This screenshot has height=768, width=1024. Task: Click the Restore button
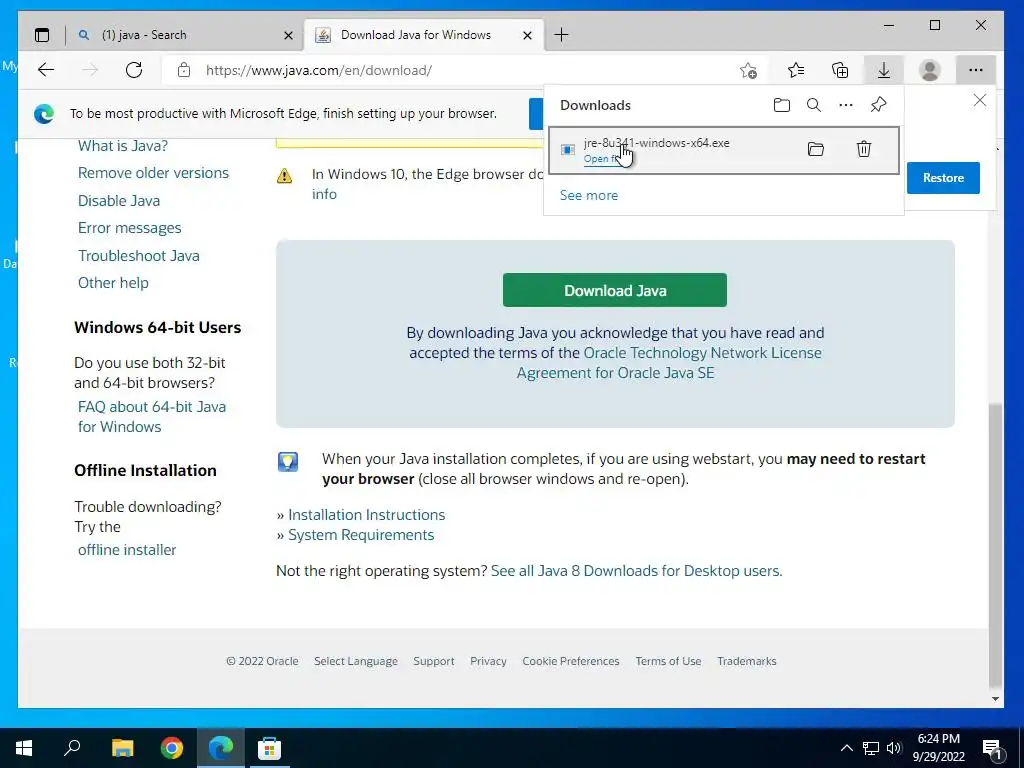[943, 178]
